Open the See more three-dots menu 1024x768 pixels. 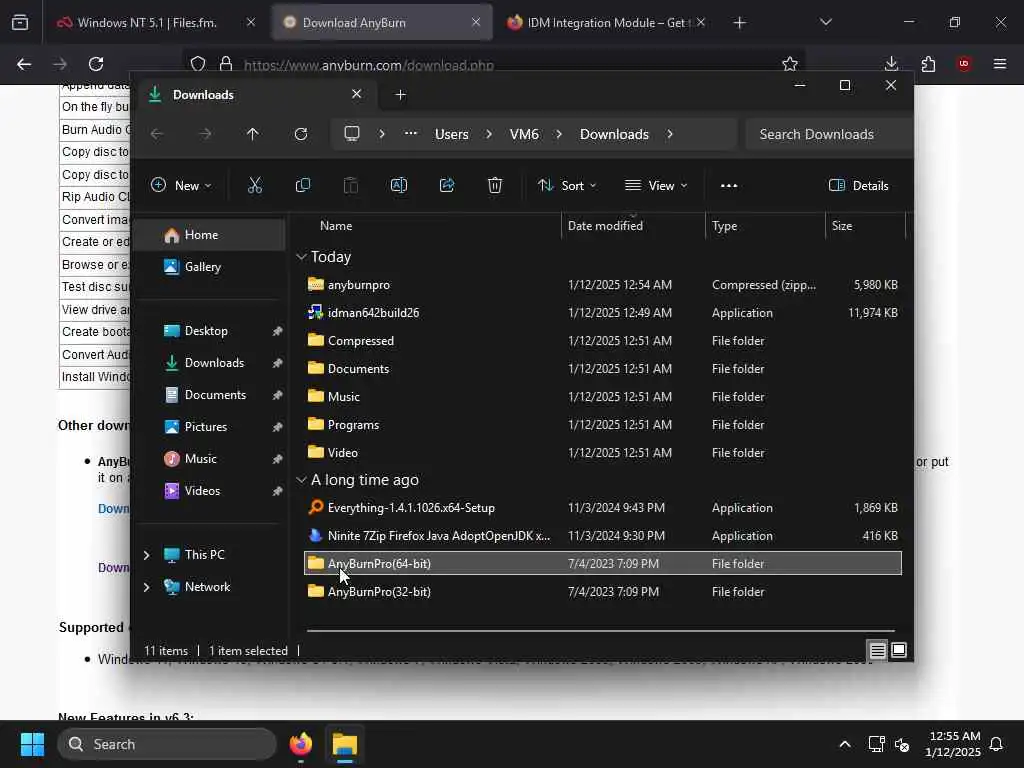point(729,185)
